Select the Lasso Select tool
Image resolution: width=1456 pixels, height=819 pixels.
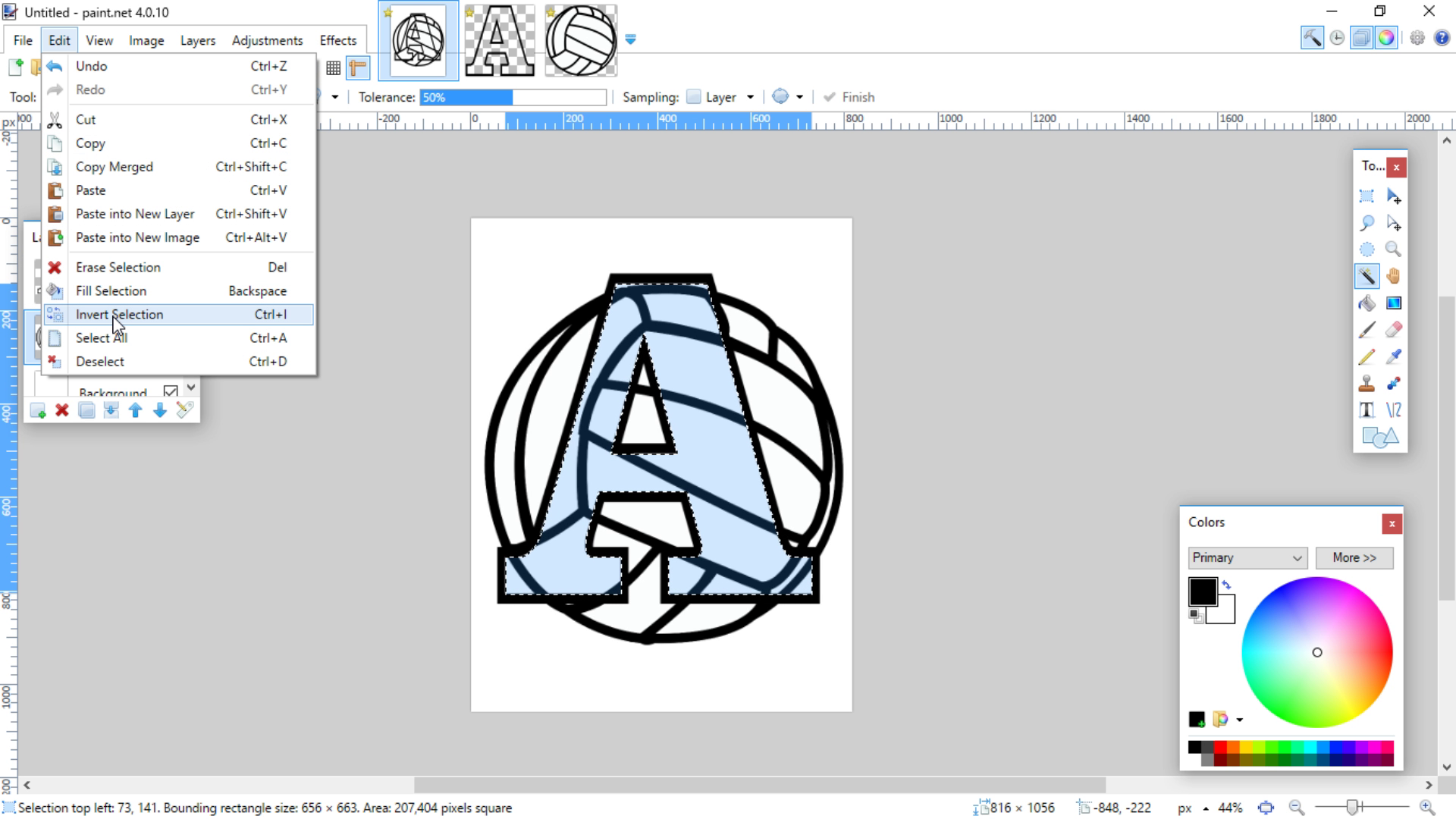point(1367,223)
